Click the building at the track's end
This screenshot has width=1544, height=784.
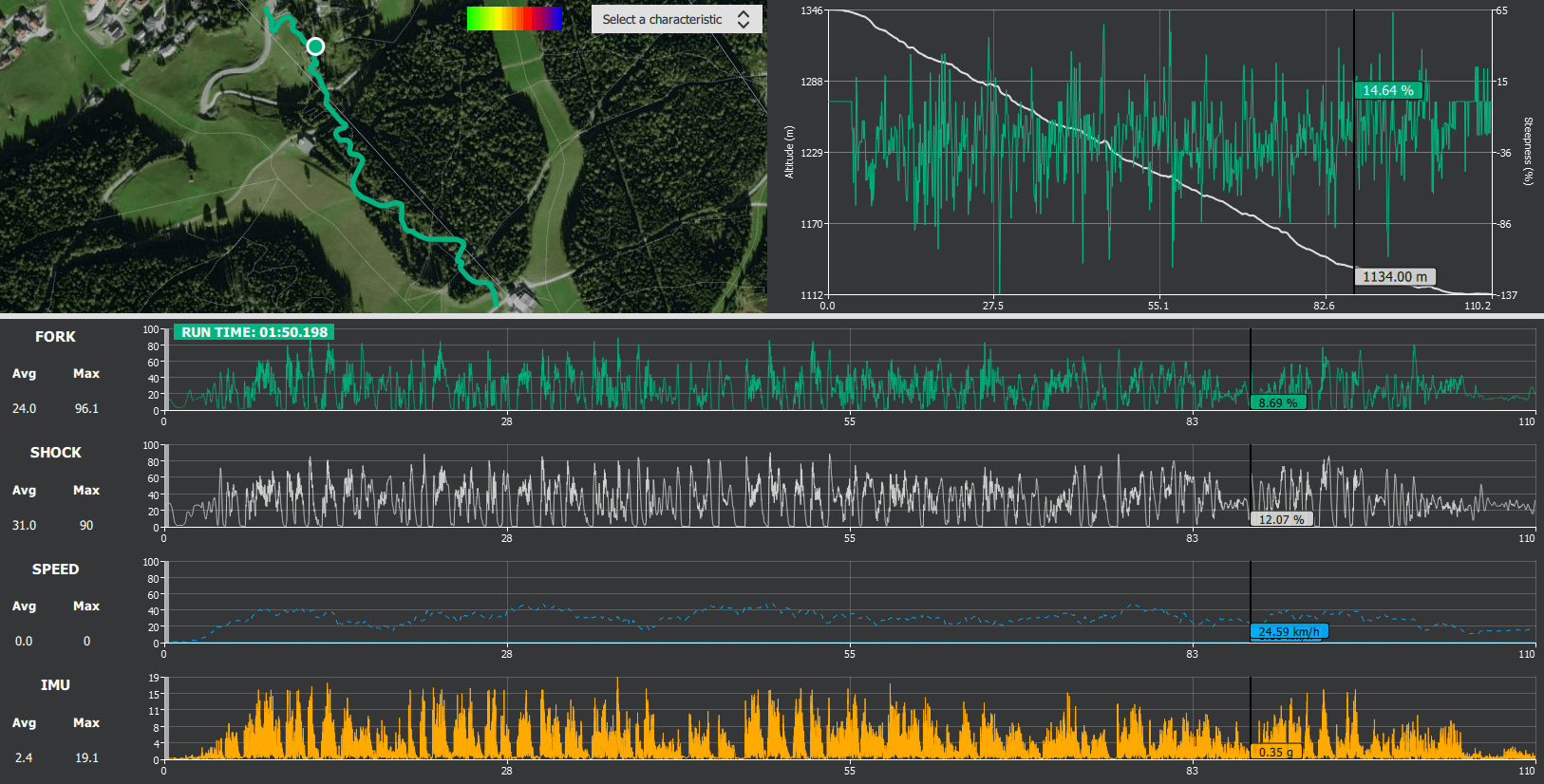[520, 298]
